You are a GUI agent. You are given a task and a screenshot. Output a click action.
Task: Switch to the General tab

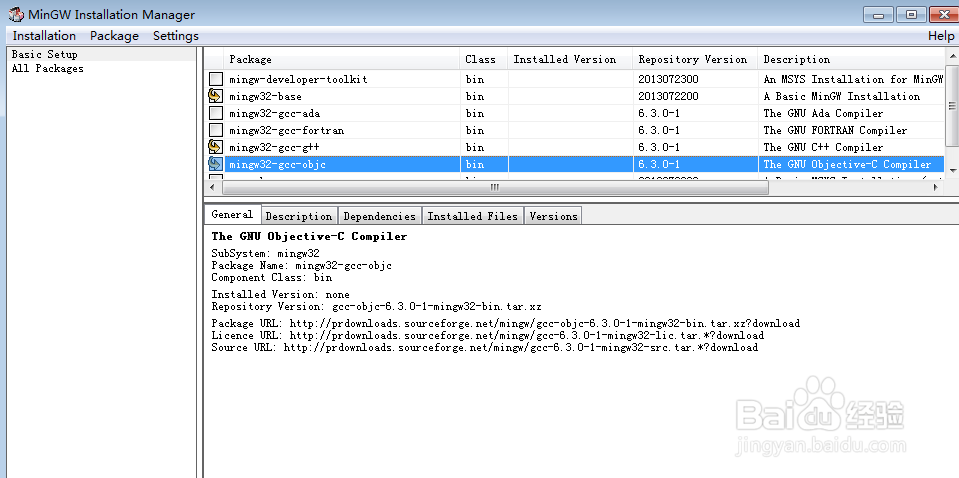(x=232, y=215)
